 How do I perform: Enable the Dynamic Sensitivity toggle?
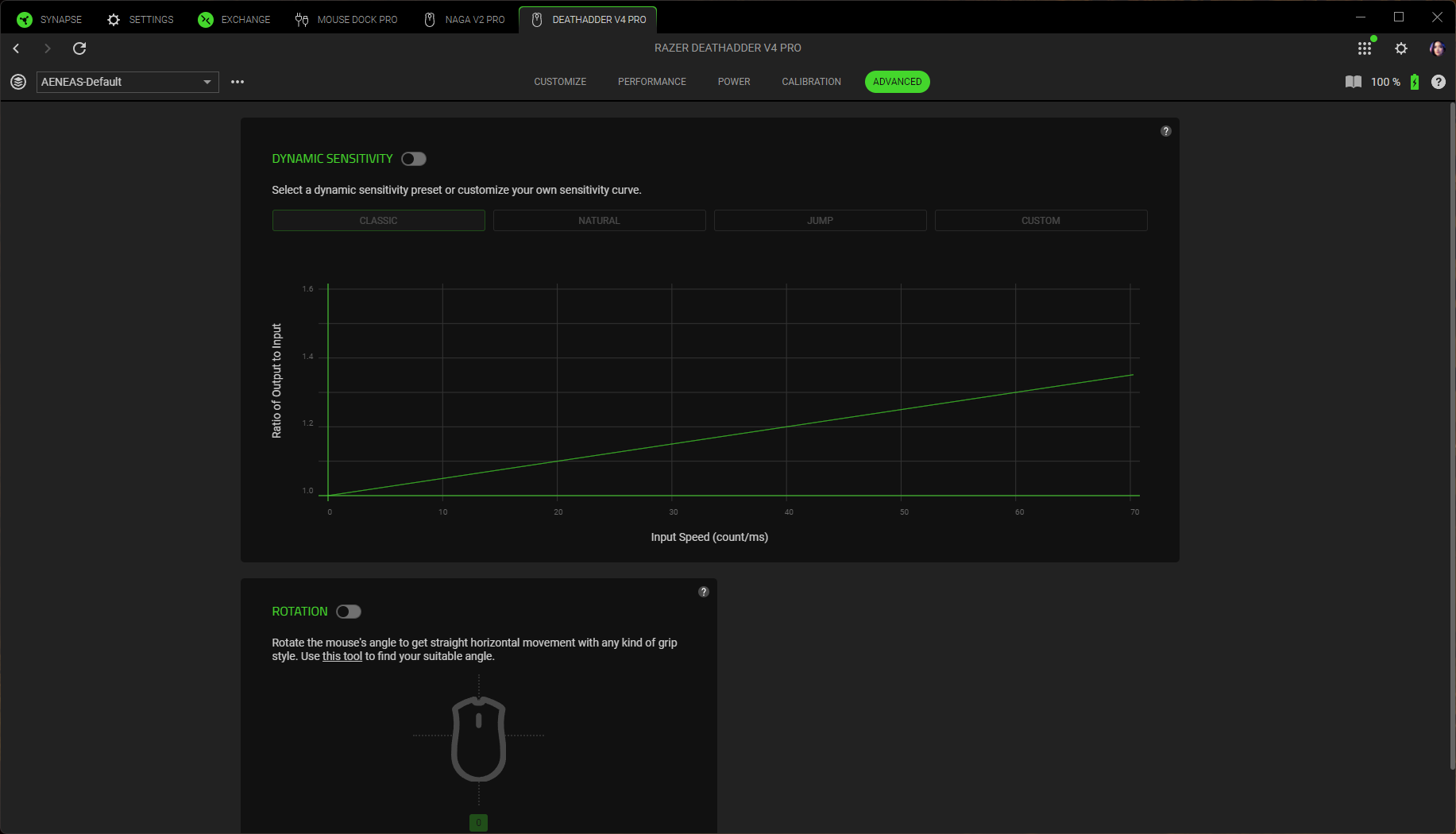tap(414, 159)
